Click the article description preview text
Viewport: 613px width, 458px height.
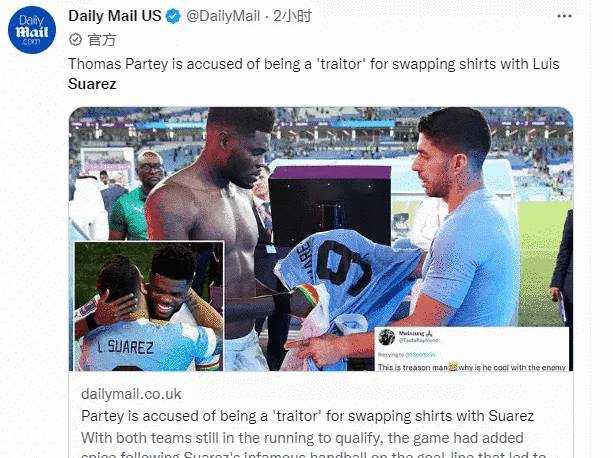tap(313, 444)
